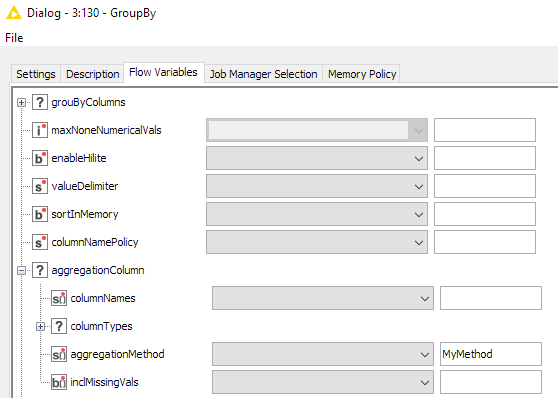This screenshot has width=558, height=398.
Task: Click the sortInMemory new variable name field
Action: 485,214
